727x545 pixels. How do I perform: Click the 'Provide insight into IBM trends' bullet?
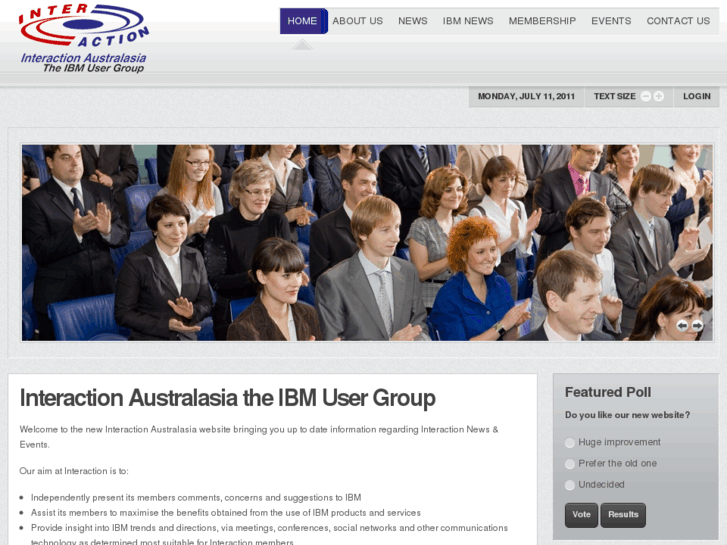tap(269, 535)
